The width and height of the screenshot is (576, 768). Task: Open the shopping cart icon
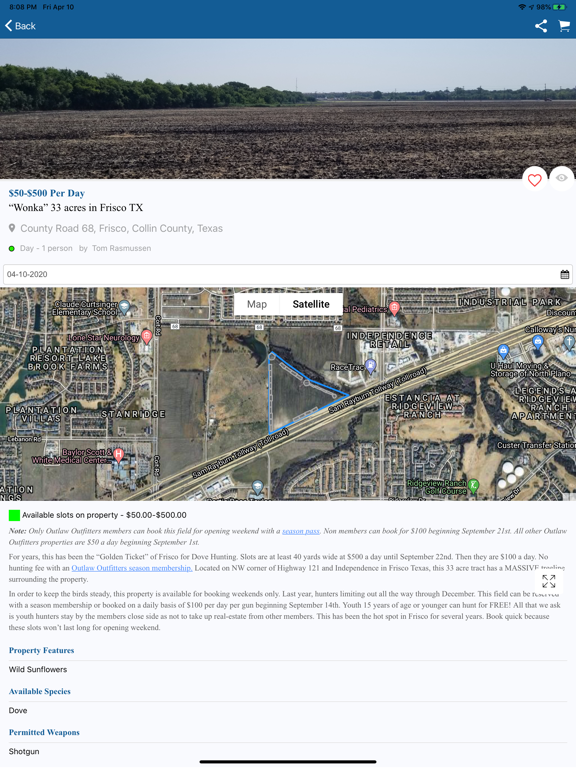click(564, 26)
